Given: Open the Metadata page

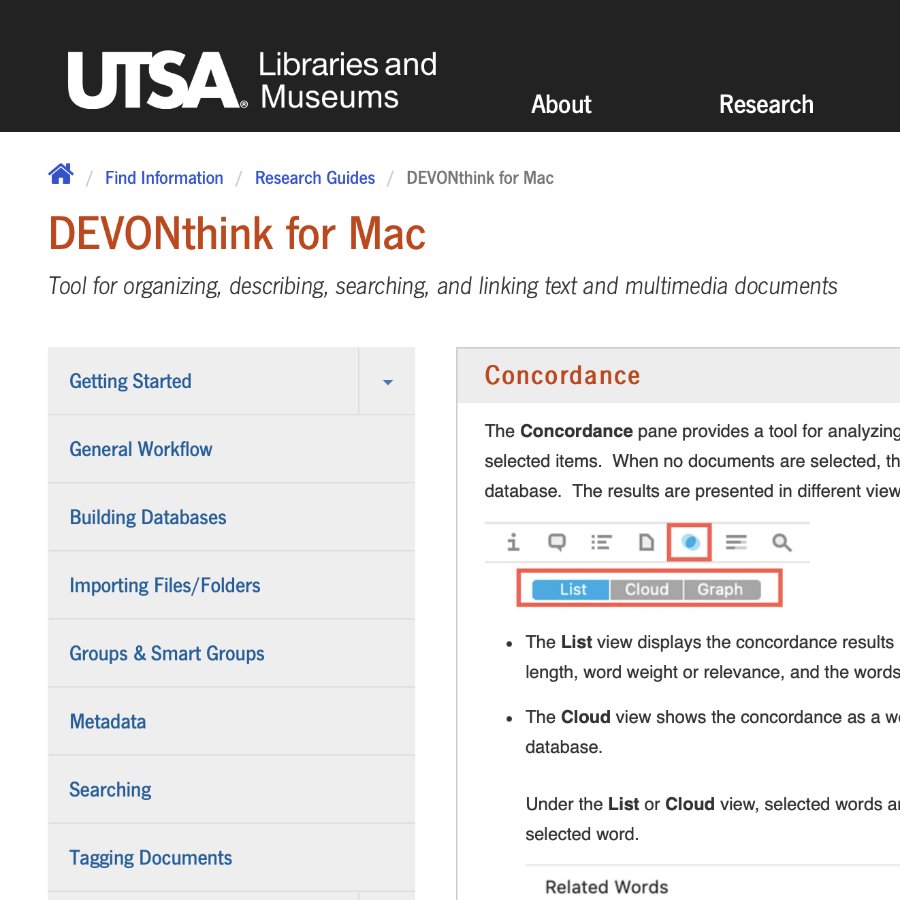Looking at the screenshot, I should 231,721.
